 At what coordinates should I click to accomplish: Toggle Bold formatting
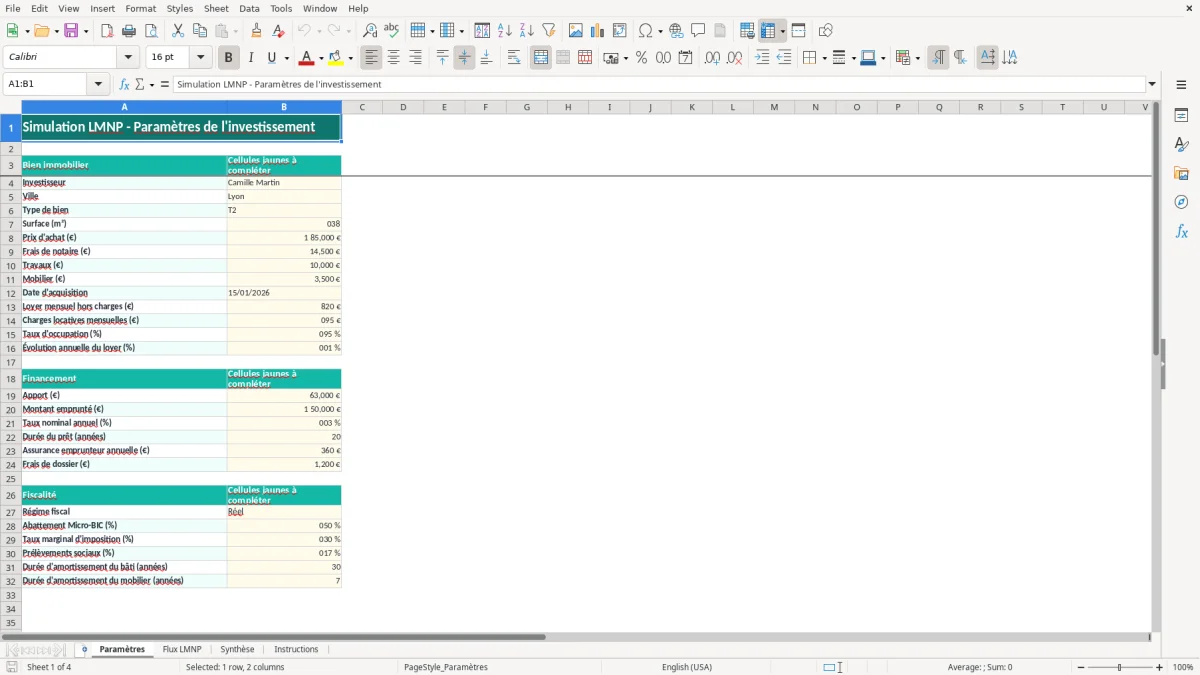click(229, 58)
